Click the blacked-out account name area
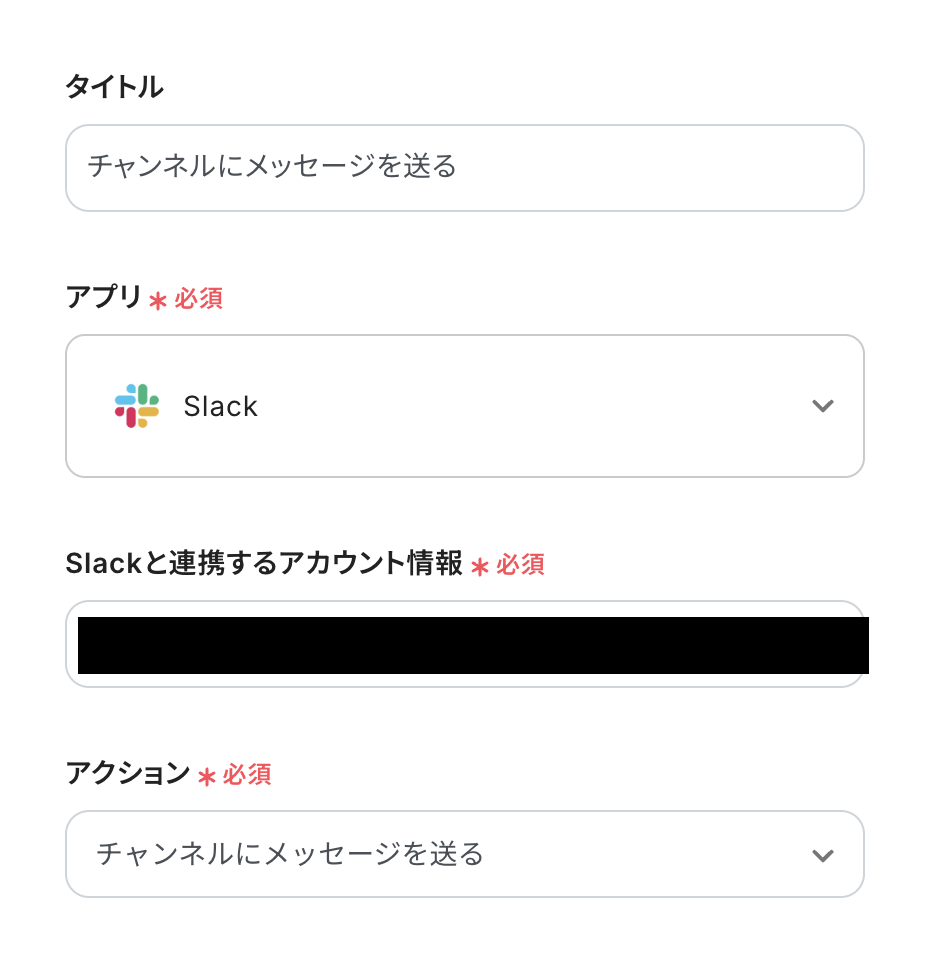Screen dimensions: 933x958 [472, 646]
